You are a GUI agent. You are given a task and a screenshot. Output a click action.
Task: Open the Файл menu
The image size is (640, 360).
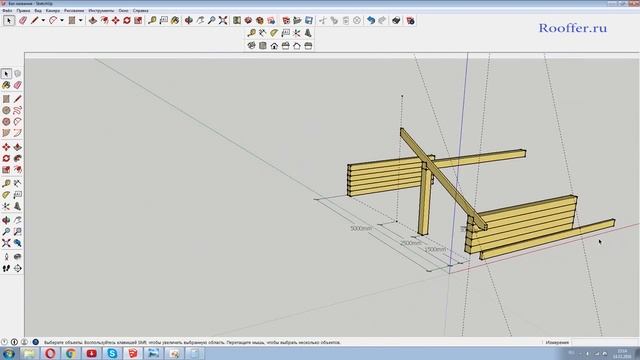pyautogui.click(x=7, y=11)
